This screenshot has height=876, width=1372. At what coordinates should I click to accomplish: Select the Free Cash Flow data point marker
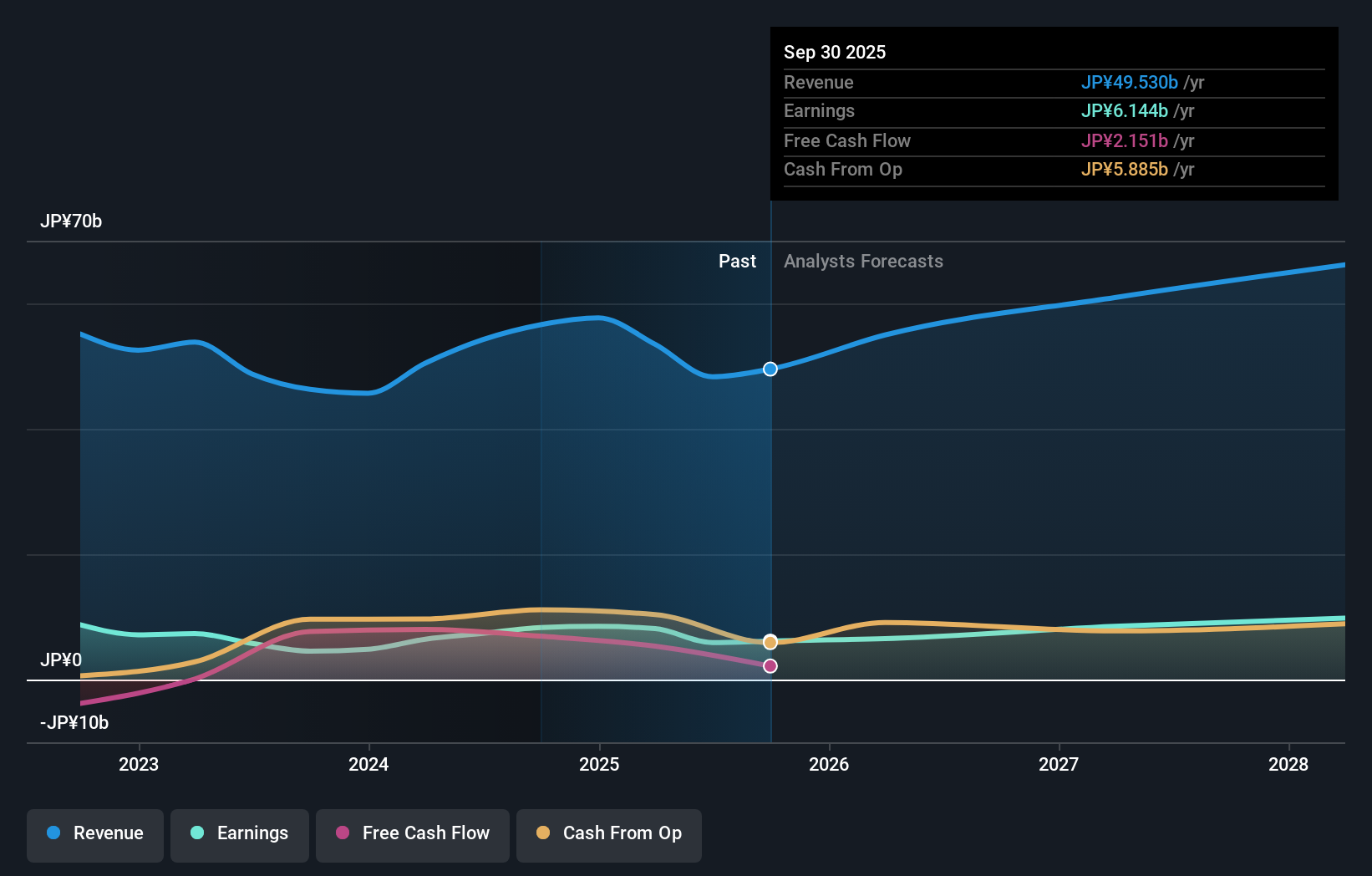(770, 665)
